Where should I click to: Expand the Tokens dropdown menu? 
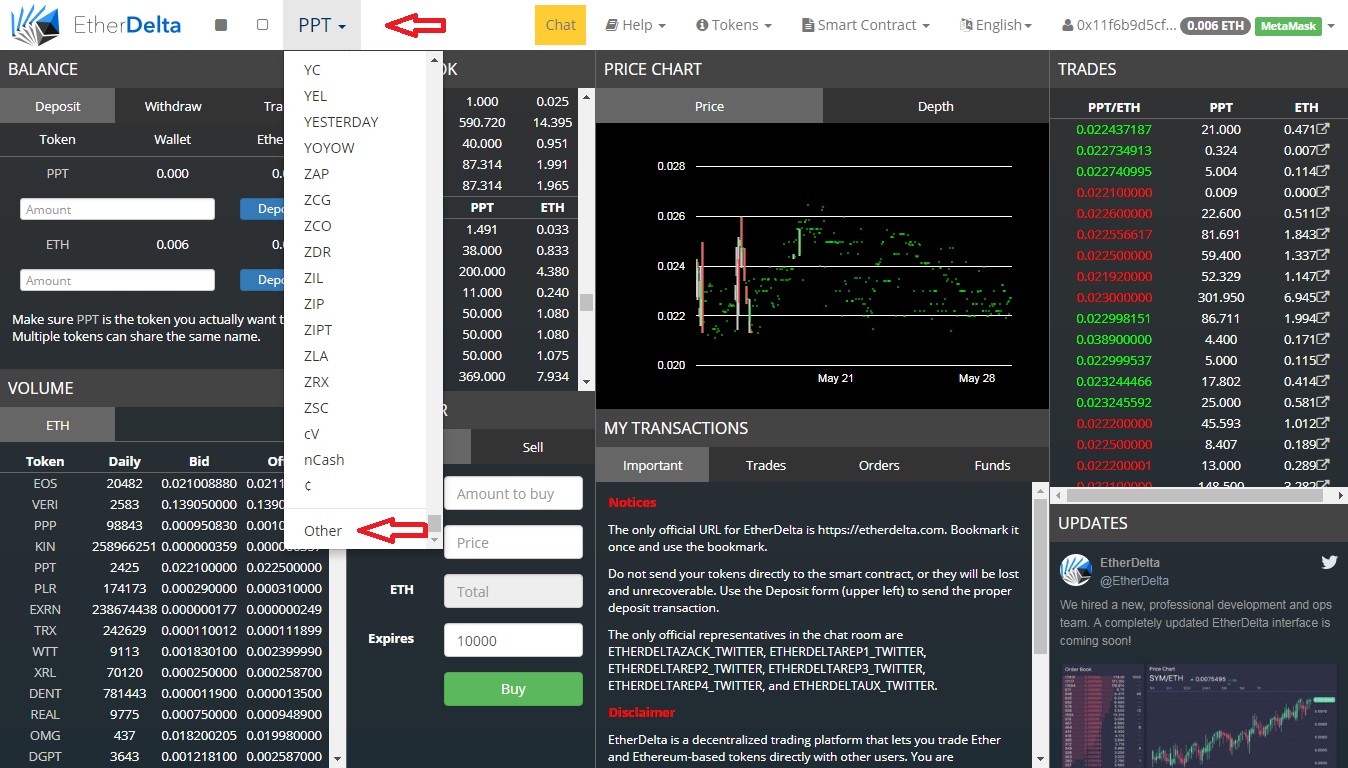point(734,25)
